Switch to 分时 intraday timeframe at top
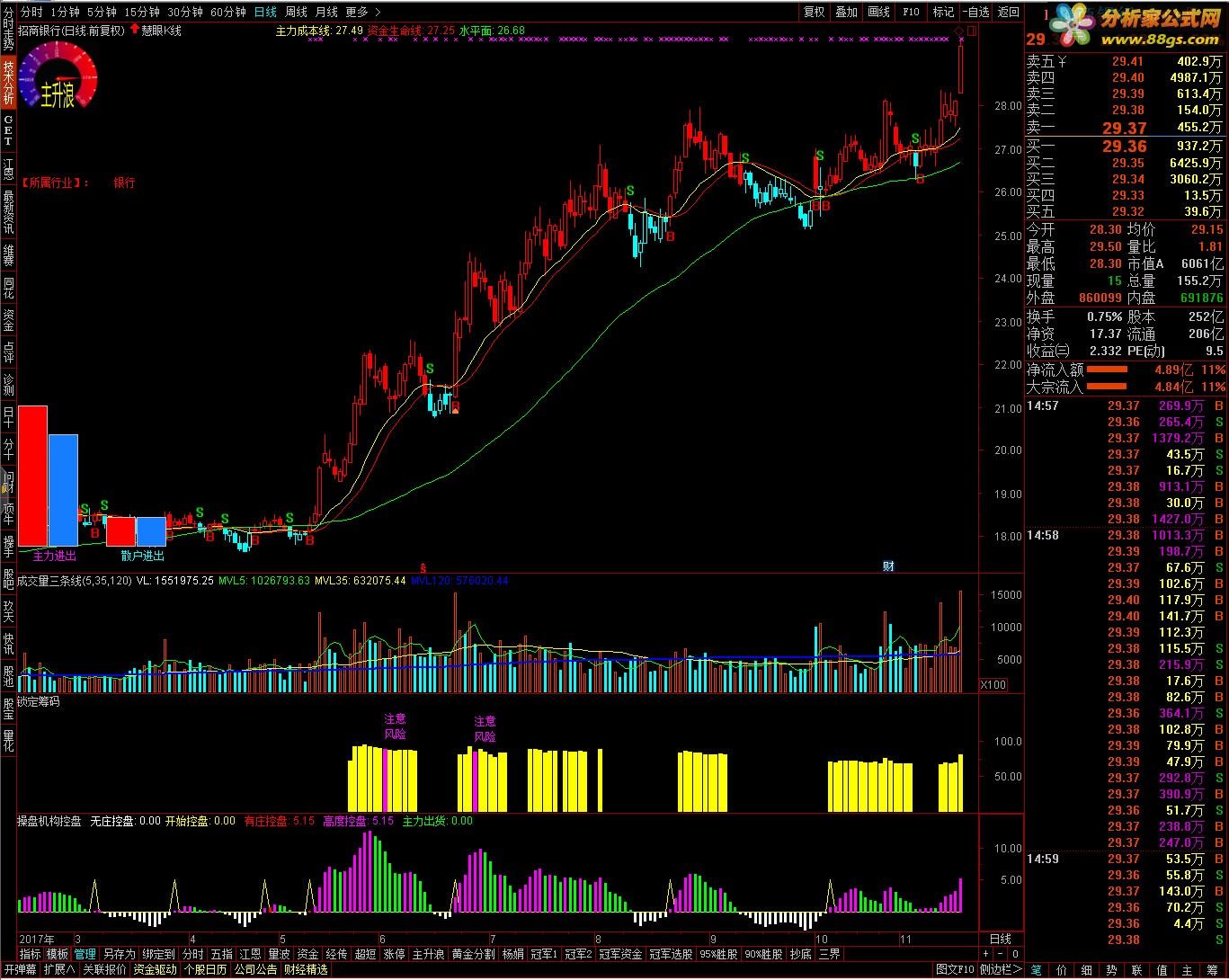The width and height of the screenshot is (1229, 980). 31,12
